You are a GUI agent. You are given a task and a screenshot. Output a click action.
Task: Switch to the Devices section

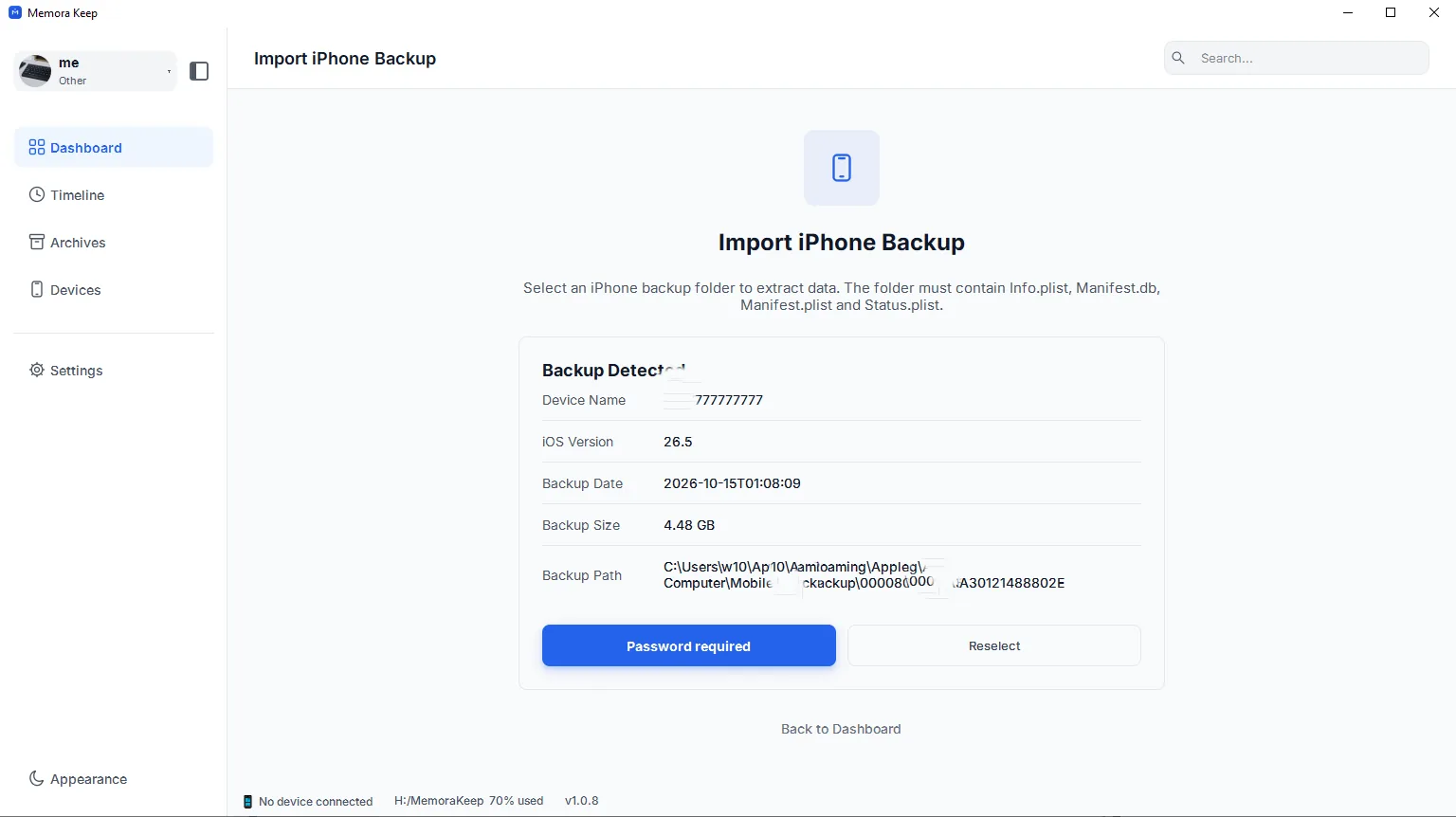[x=114, y=289]
